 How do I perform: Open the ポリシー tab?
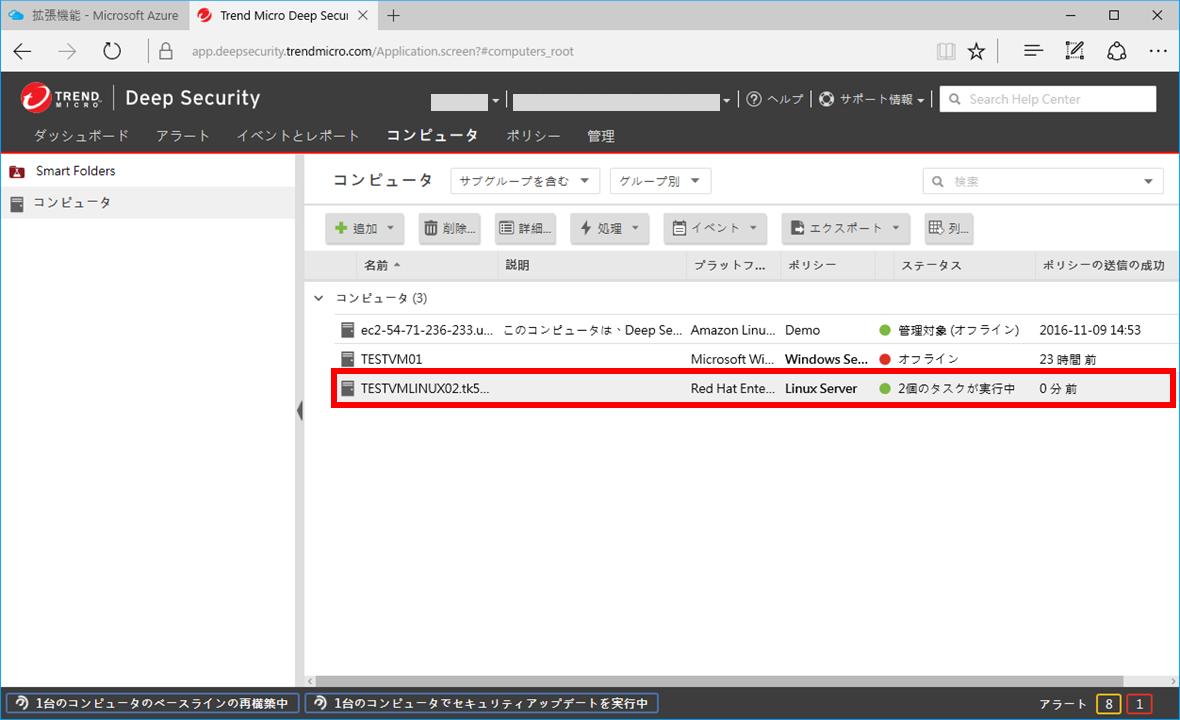click(533, 135)
